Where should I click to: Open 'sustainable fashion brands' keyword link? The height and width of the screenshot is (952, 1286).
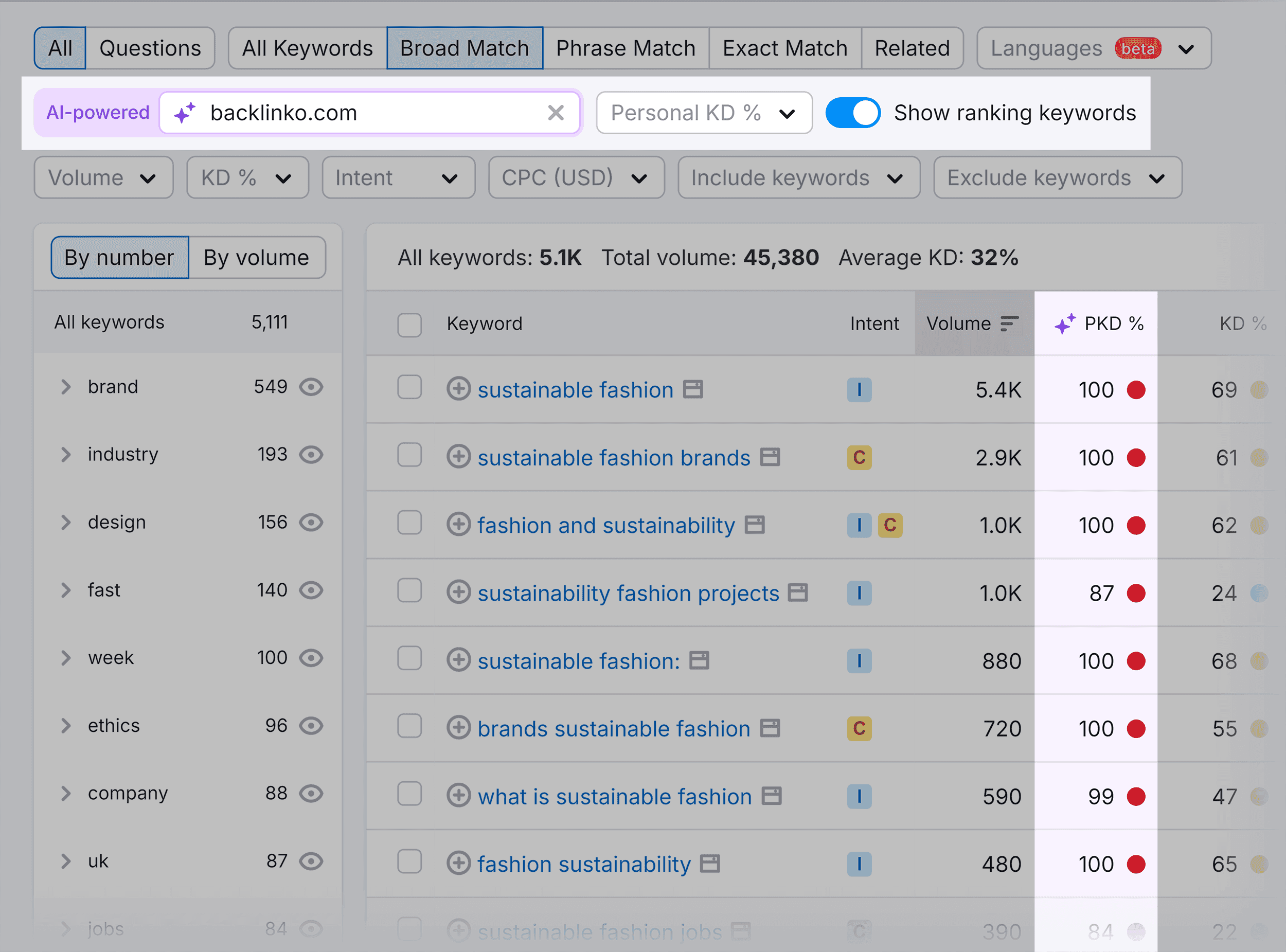[614, 458]
